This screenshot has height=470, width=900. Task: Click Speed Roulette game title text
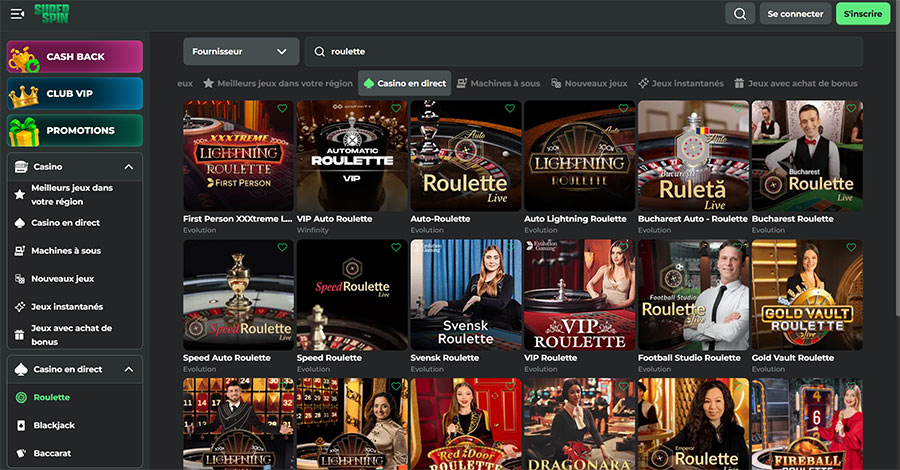pyautogui.click(x=329, y=358)
